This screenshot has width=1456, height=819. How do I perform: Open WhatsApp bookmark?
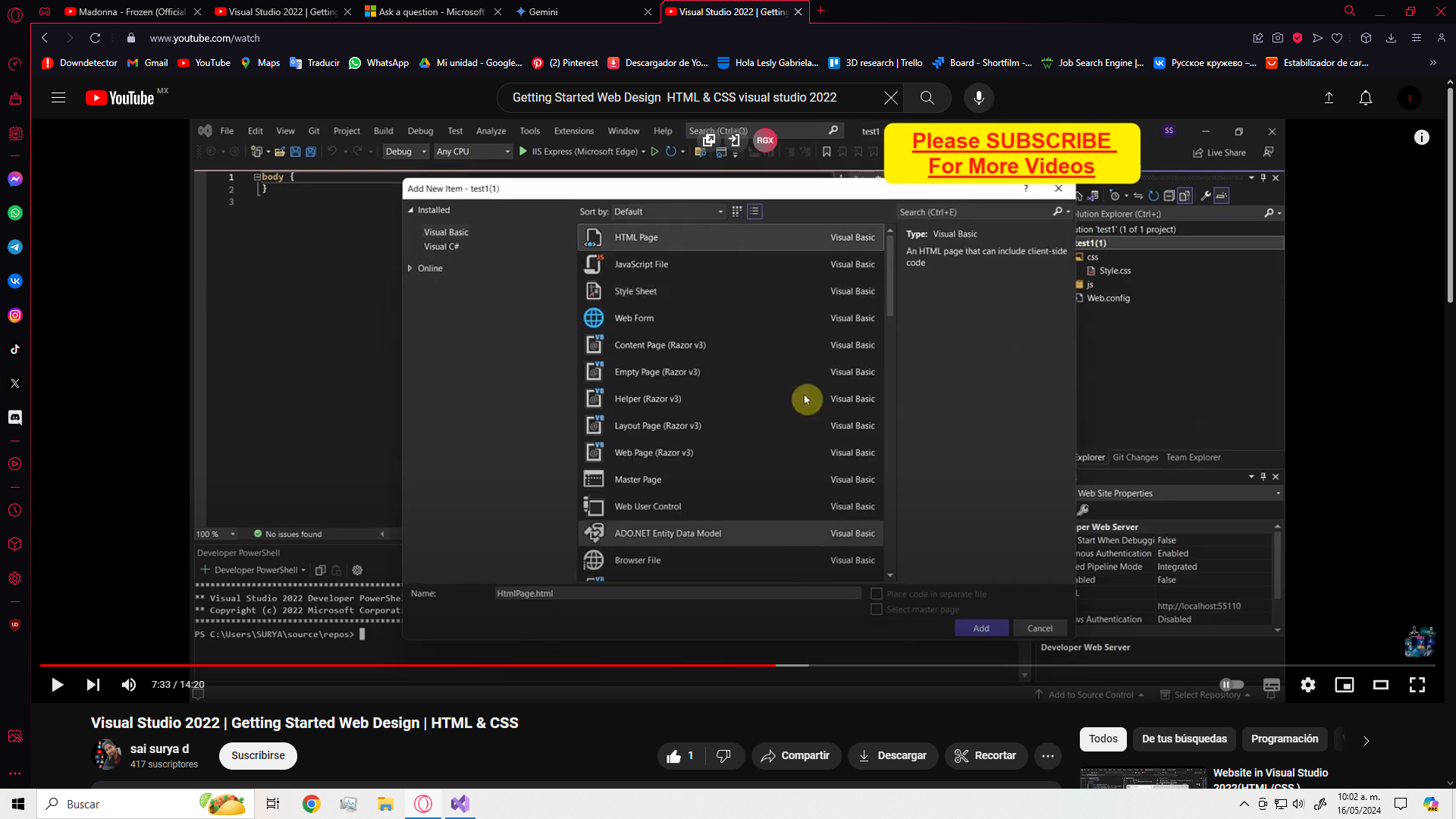[x=379, y=63]
